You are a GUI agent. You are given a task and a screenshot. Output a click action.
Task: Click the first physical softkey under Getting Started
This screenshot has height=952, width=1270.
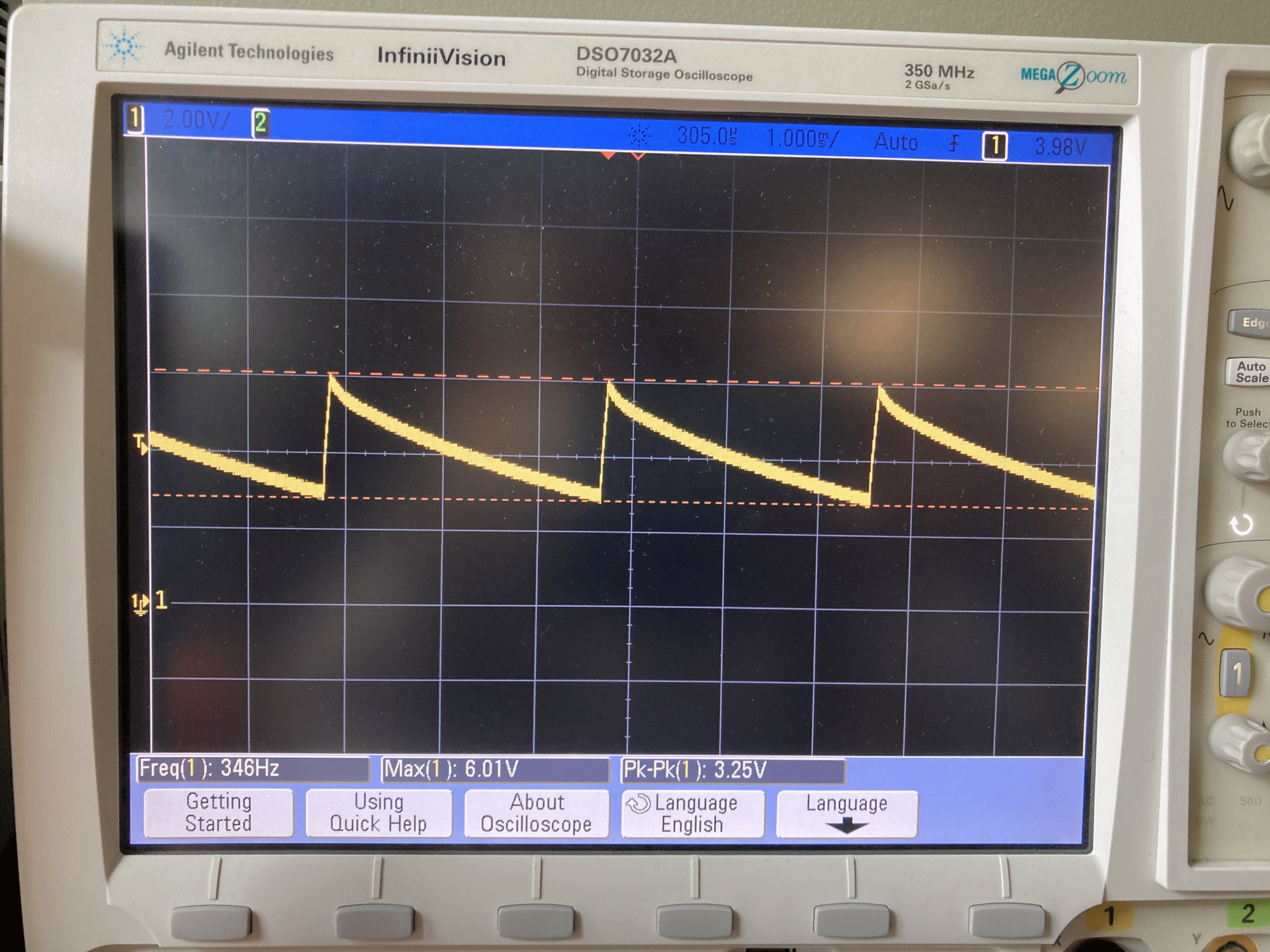point(211,922)
